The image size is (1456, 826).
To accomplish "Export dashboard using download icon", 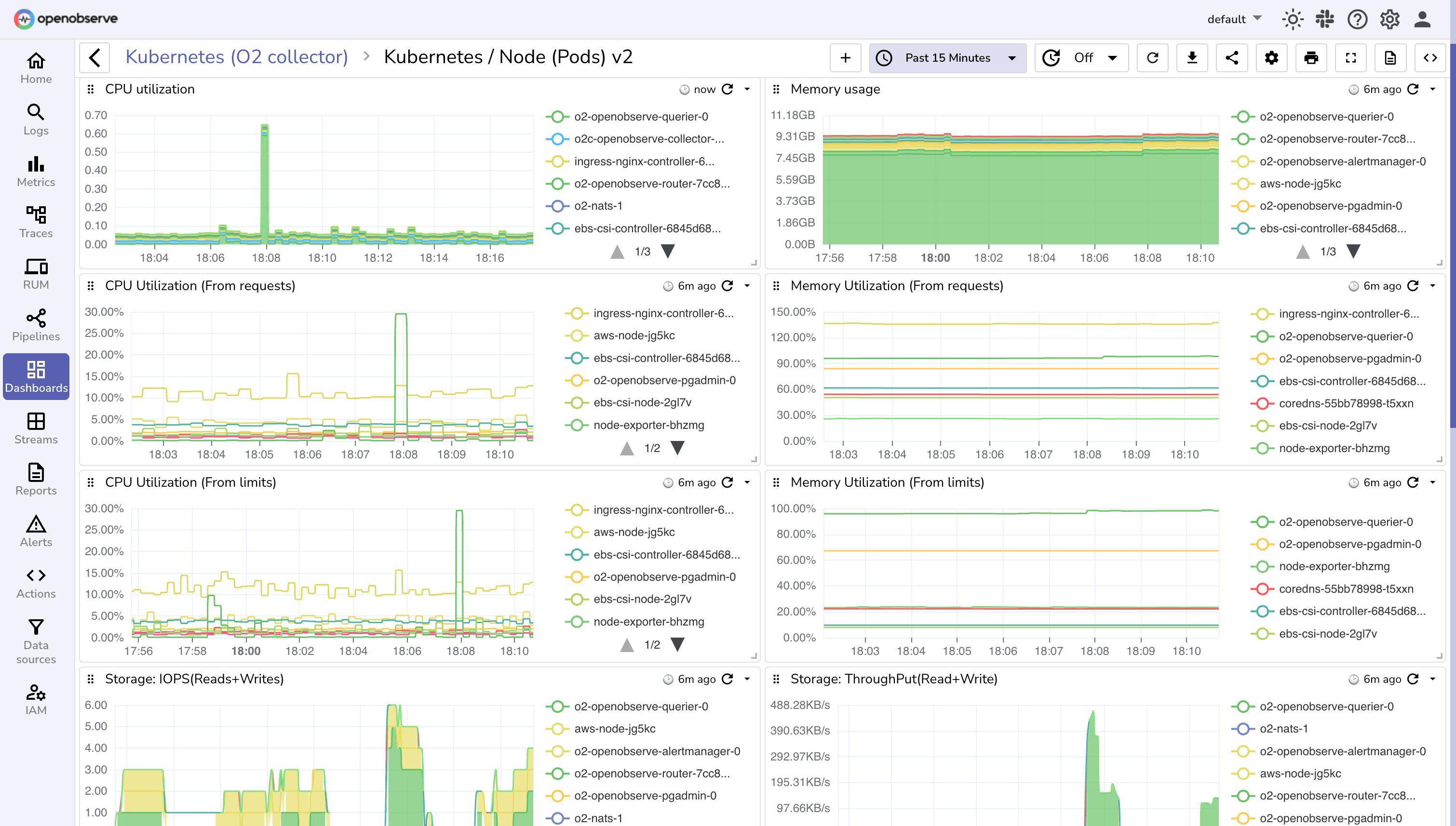I will [1192, 57].
